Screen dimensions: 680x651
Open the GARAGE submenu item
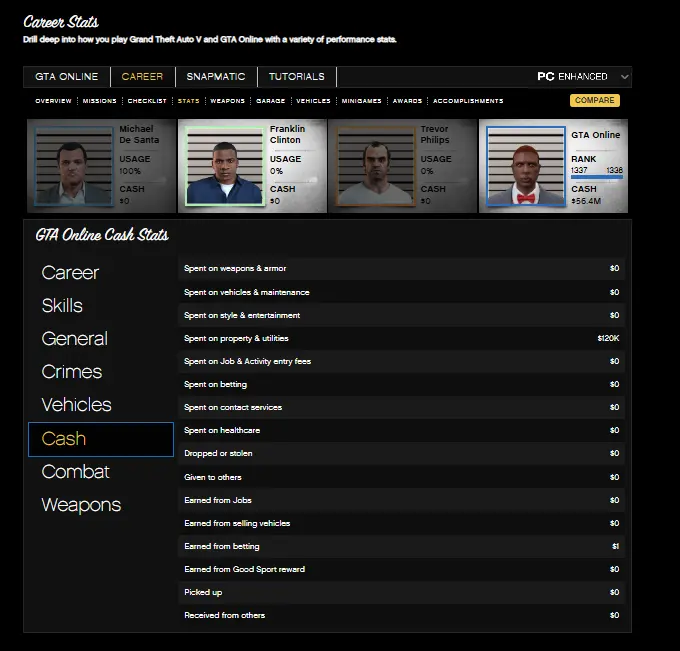click(x=271, y=101)
